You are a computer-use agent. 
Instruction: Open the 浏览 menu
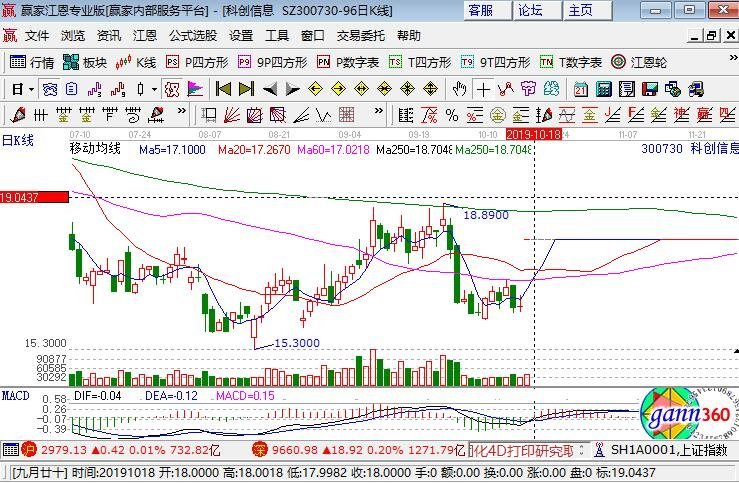pos(73,36)
